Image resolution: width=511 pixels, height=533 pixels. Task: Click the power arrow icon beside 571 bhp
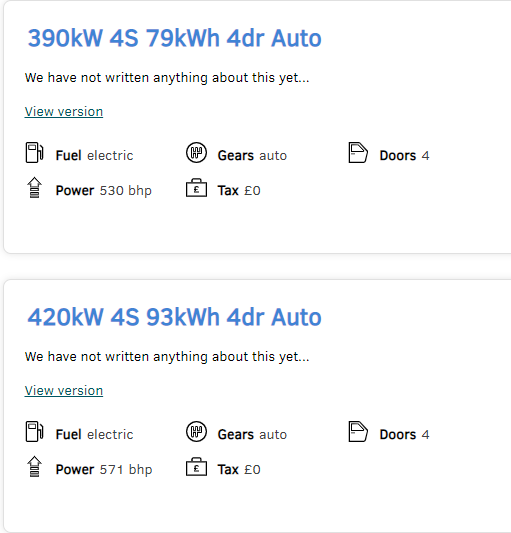pyautogui.click(x=34, y=467)
